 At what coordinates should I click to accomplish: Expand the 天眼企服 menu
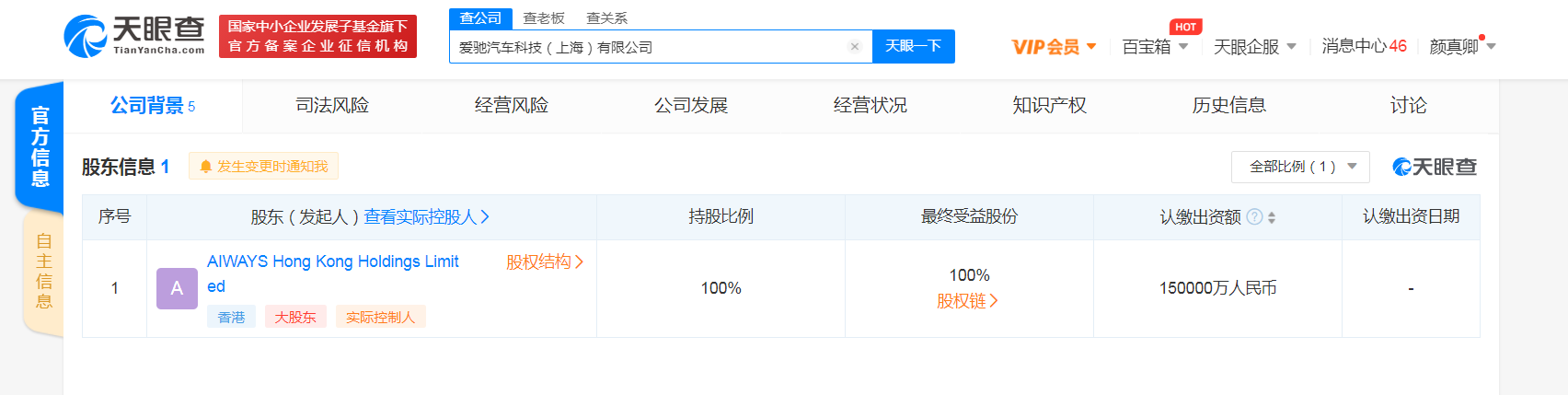[x=1254, y=47]
